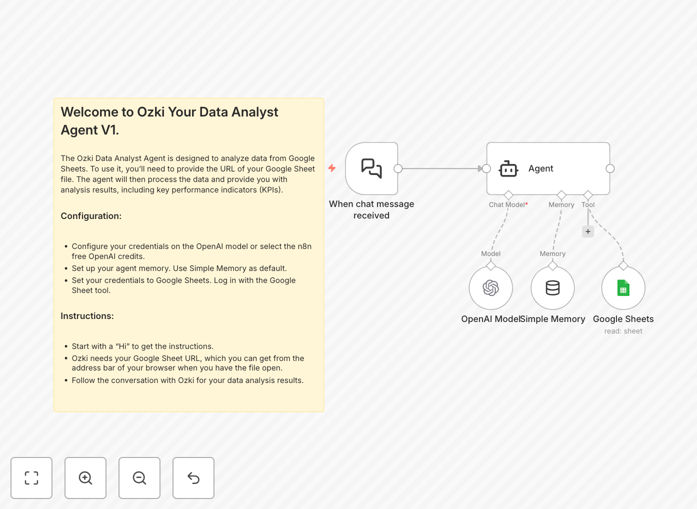Click the sticky note title heading
The height and width of the screenshot is (509, 697).
point(169,121)
